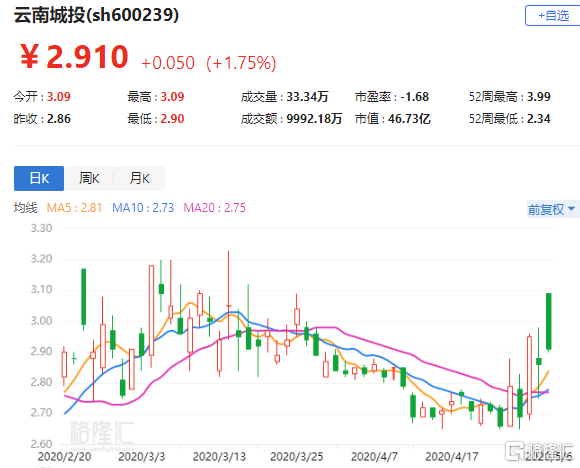Click the 最高 value 3.09
The height and width of the screenshot is (468, 580).
click(172, 97)
